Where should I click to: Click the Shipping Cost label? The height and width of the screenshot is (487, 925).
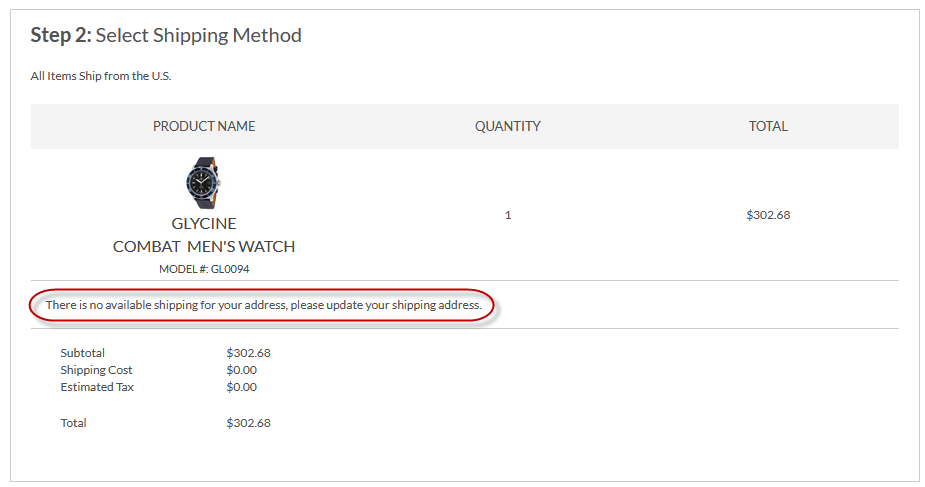point(96,370)
